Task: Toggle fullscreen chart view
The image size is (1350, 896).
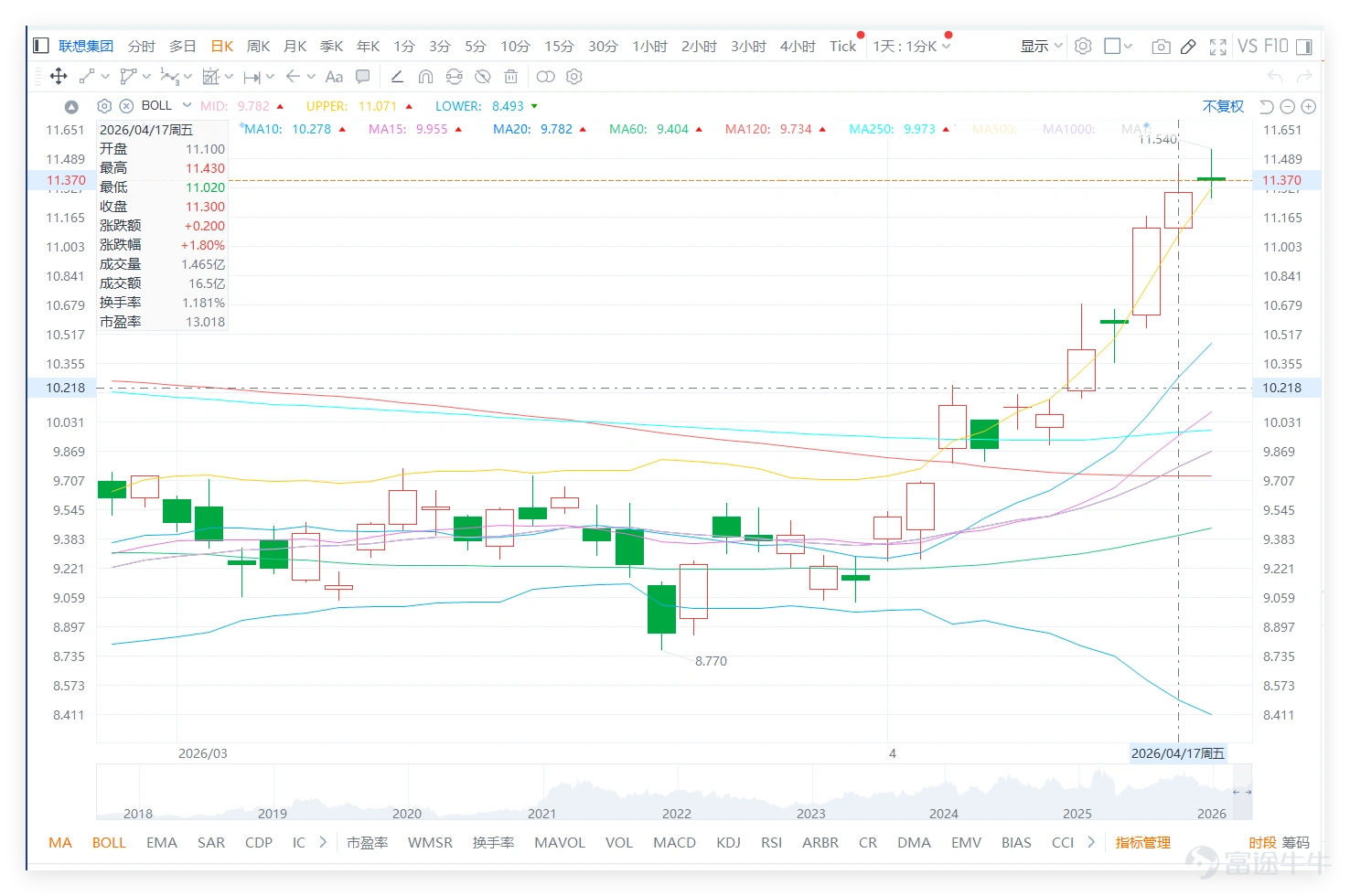Action: coord(1217,47)
